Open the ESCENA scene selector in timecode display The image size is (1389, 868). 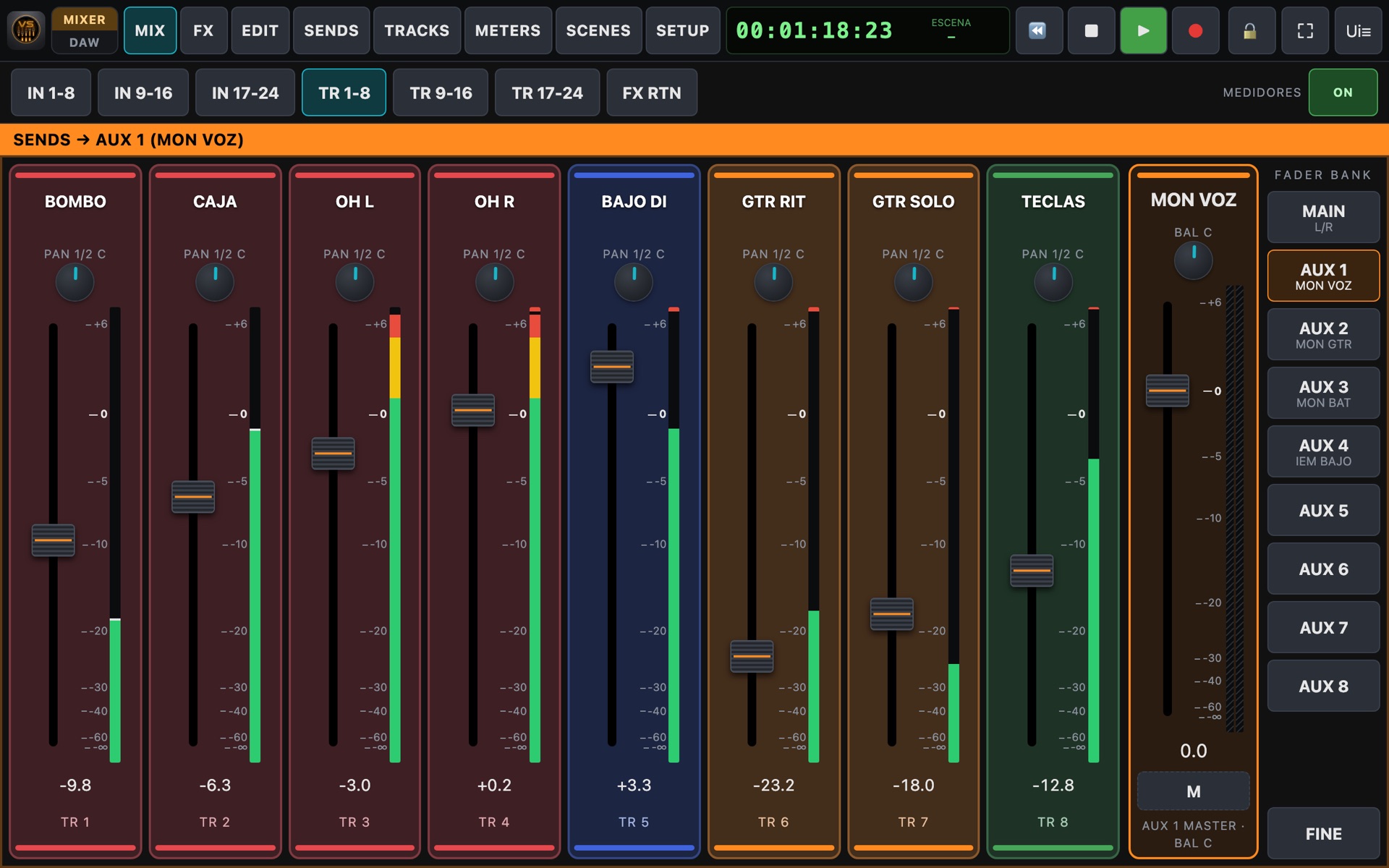pos(951,30)
